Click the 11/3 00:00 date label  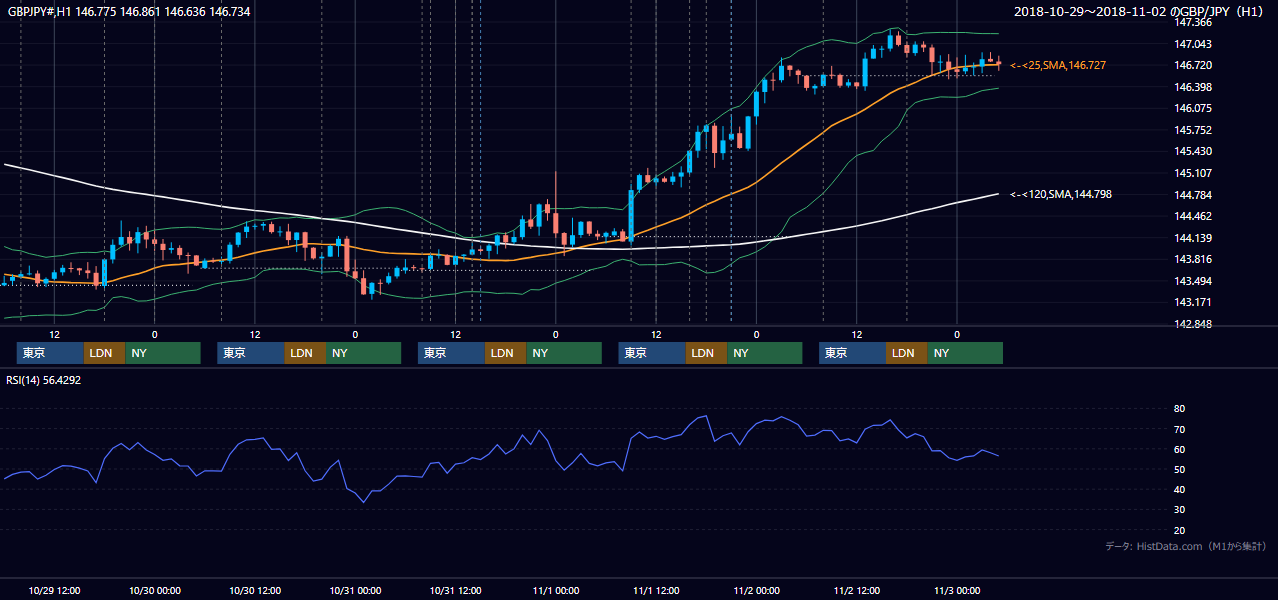[x=957, y=591]
